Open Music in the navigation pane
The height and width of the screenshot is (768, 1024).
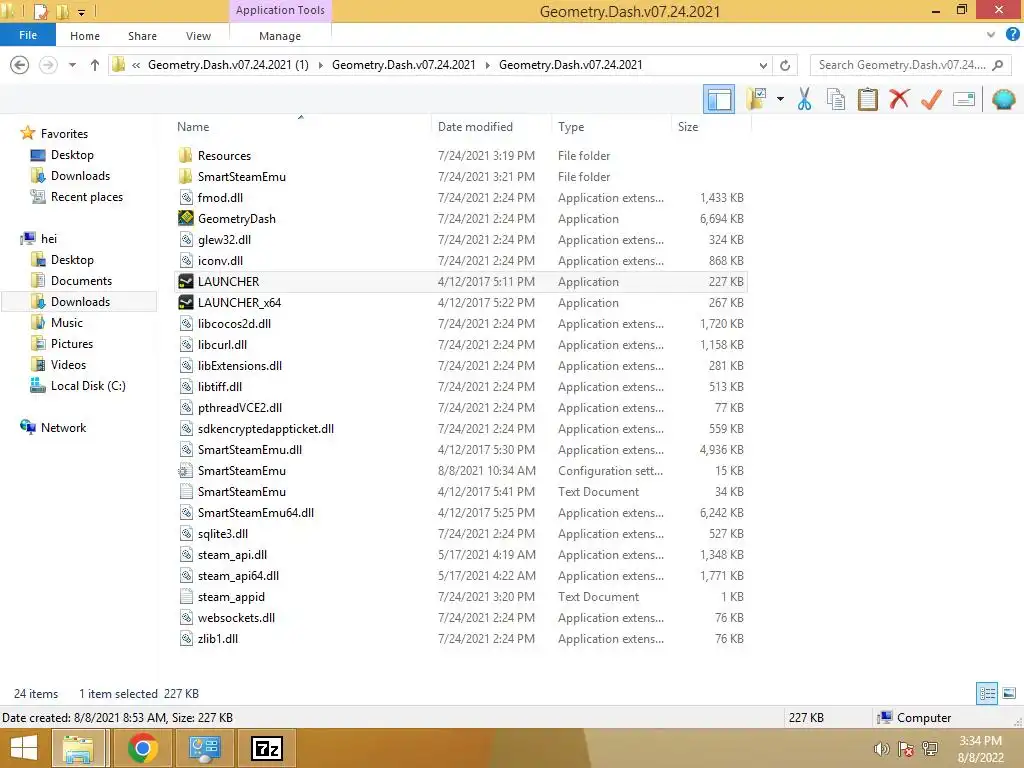pyautogui.click(x=67, y=323)
